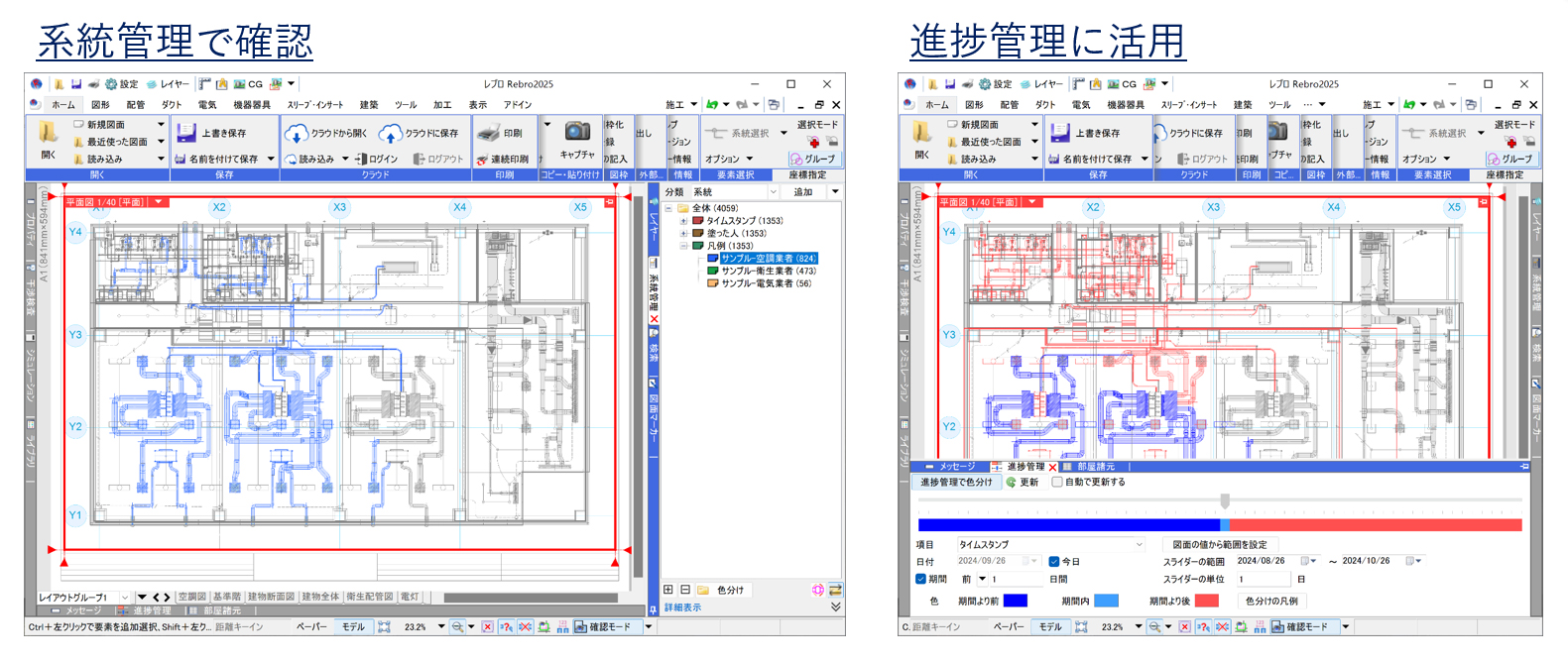Collapse the 凡例 (1353) tree node

click(x=683, y=246)
